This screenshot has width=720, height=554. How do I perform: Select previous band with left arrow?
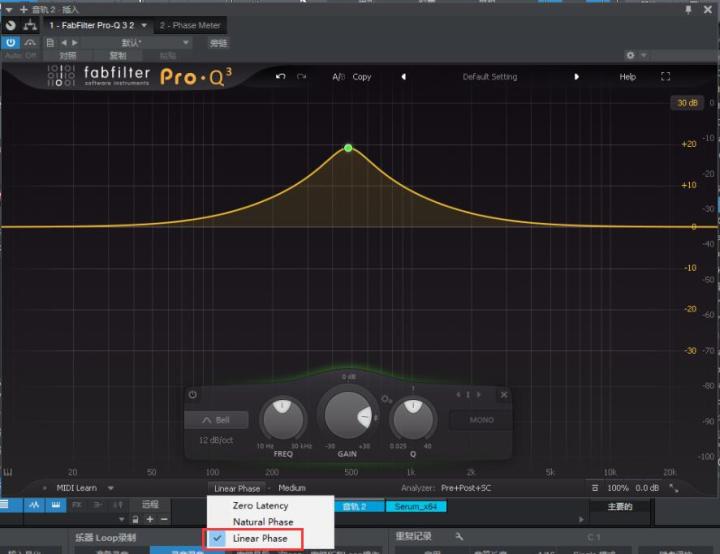click(458, 395)
